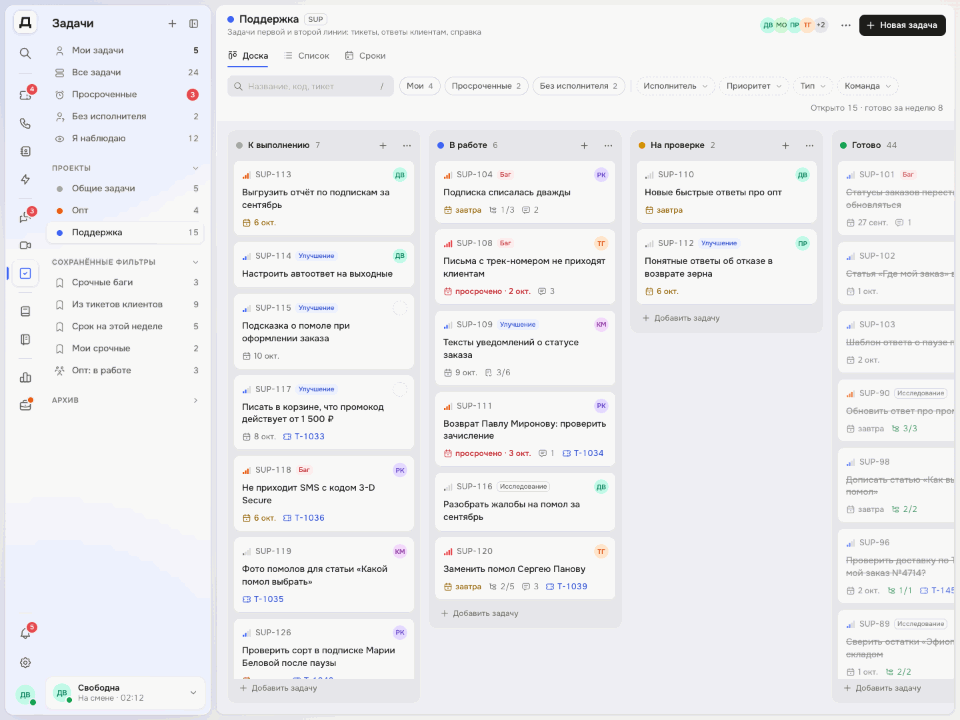Open the Срочные баги saved filter

click(126, 282)
